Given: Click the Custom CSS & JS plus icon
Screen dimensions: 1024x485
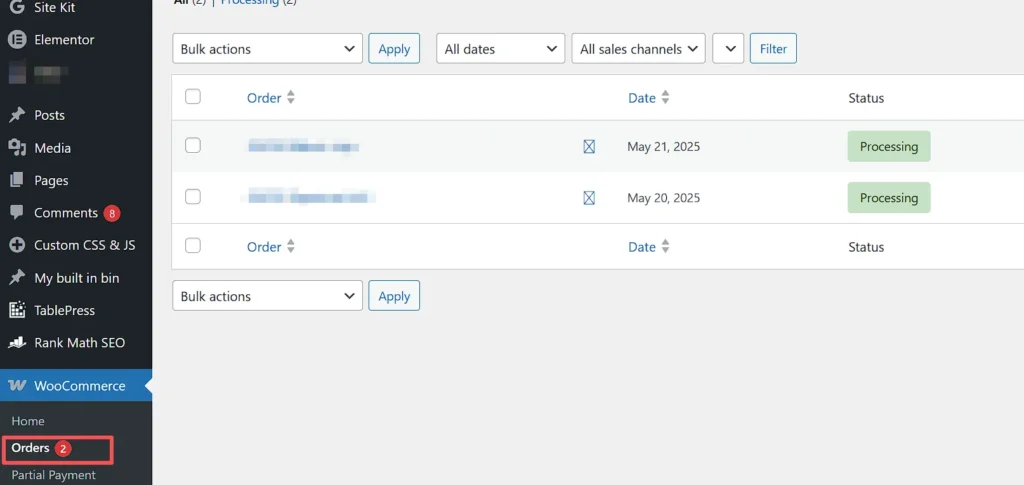Looking at the screenshot, I should coord(16,245).
